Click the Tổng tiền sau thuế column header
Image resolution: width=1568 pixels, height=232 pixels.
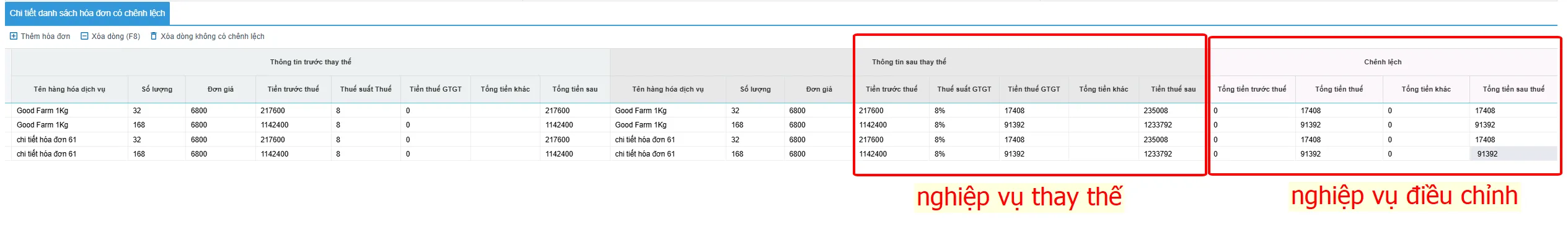coord(1513,89)
